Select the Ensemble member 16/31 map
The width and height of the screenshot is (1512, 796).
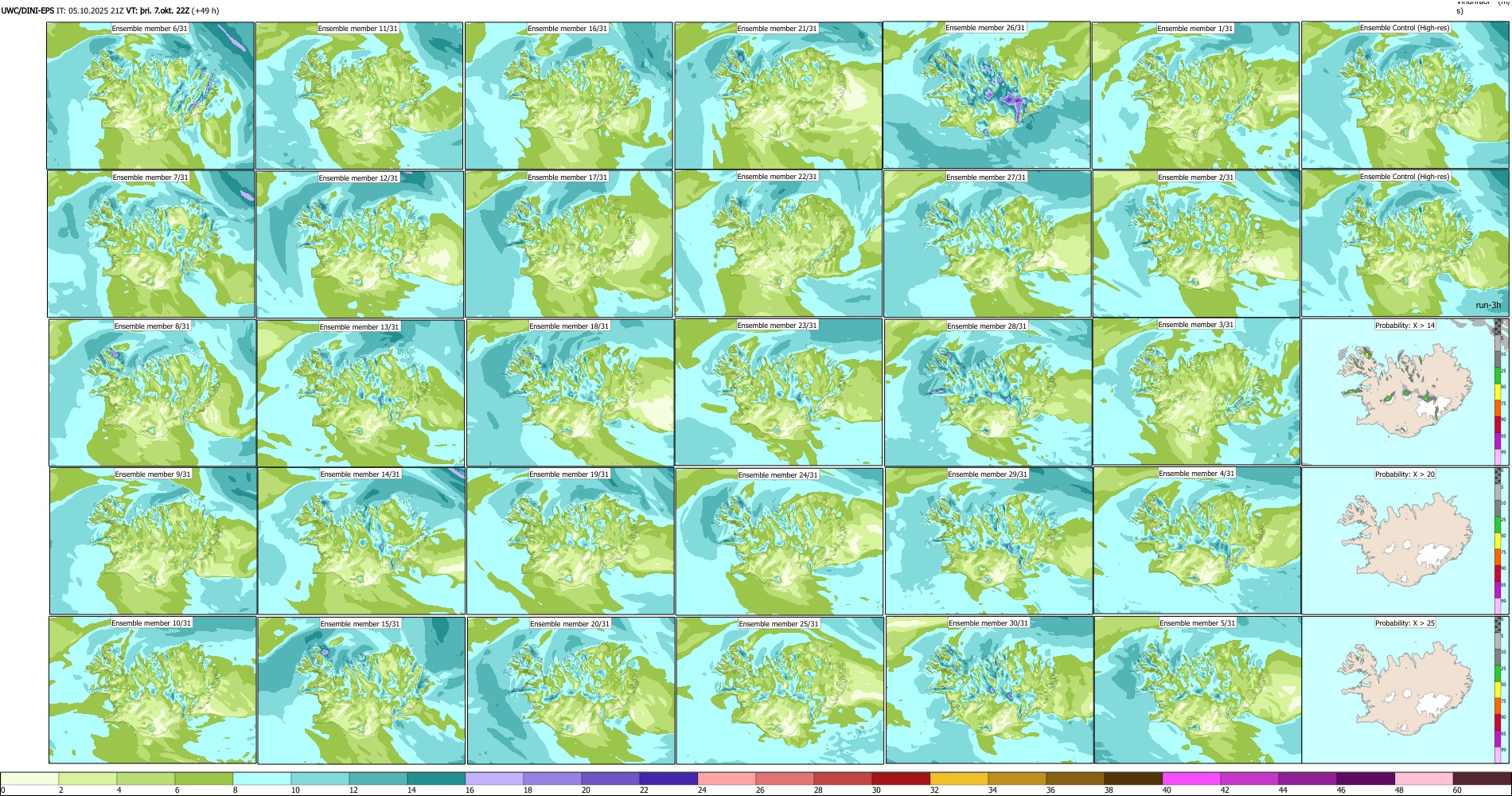tap(569, 96)
